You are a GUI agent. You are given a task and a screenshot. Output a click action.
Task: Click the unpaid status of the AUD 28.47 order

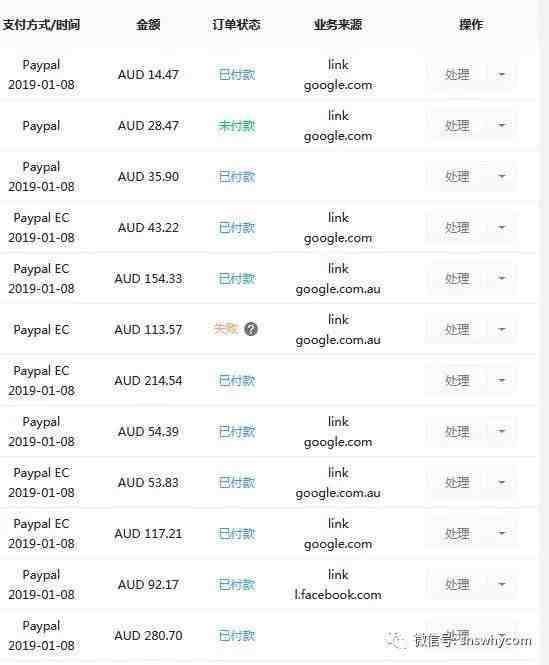[x=237, y=126]
